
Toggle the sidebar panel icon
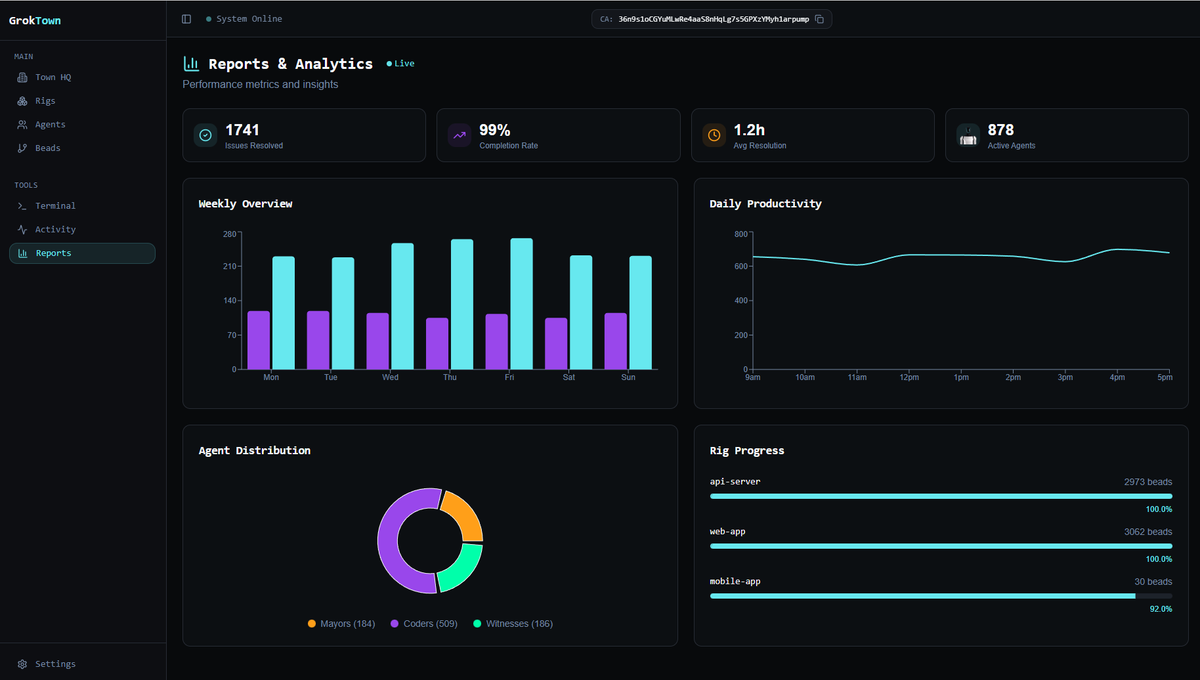pyautogui.click(x=187, y=19)
